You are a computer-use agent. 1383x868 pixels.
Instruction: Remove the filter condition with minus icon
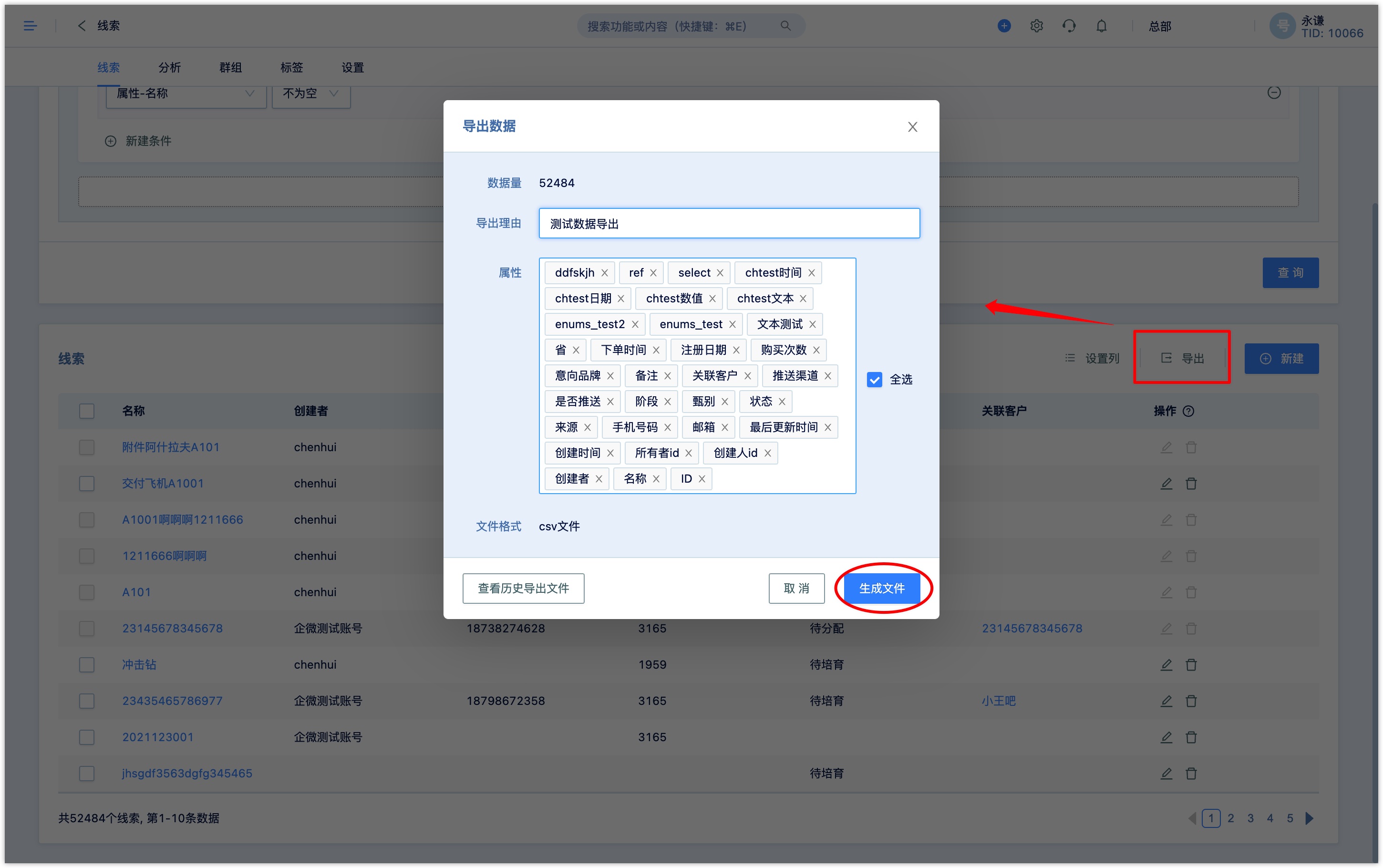(x=1274, y=93)
